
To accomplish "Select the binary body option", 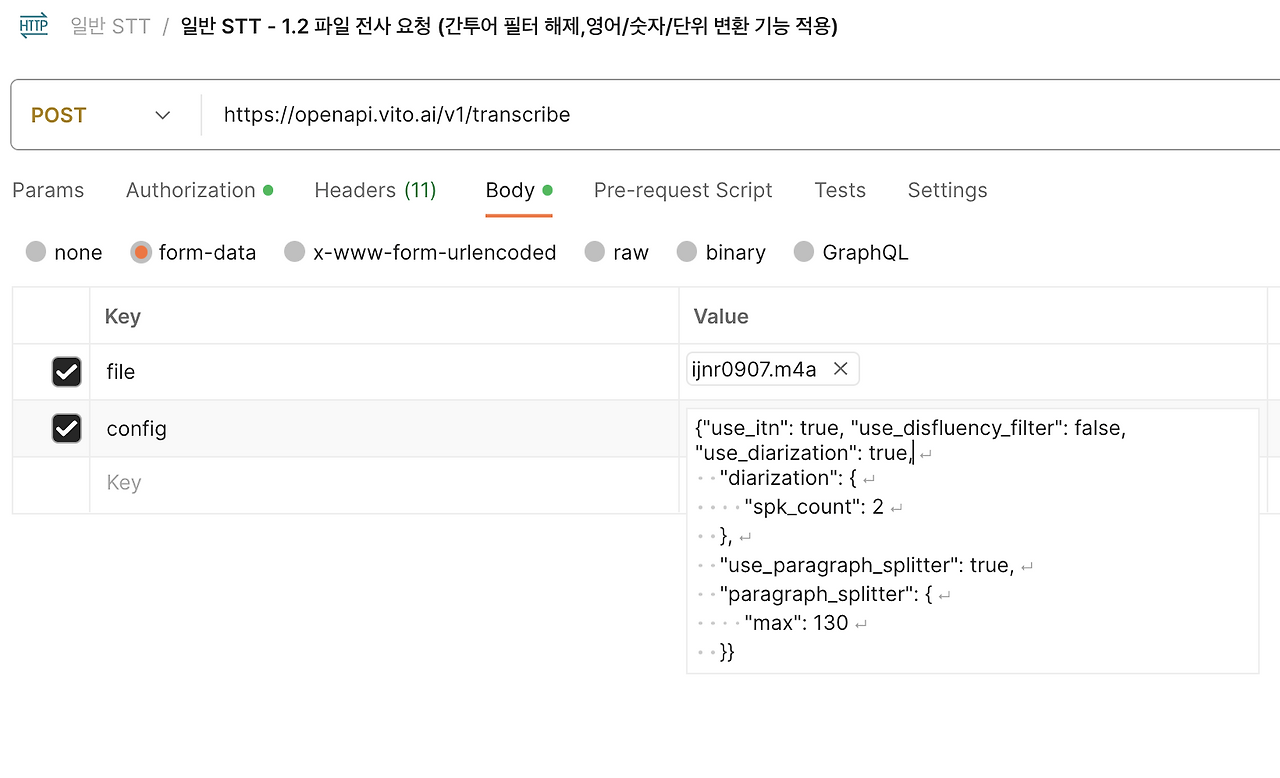I will (x=687, y=252).
